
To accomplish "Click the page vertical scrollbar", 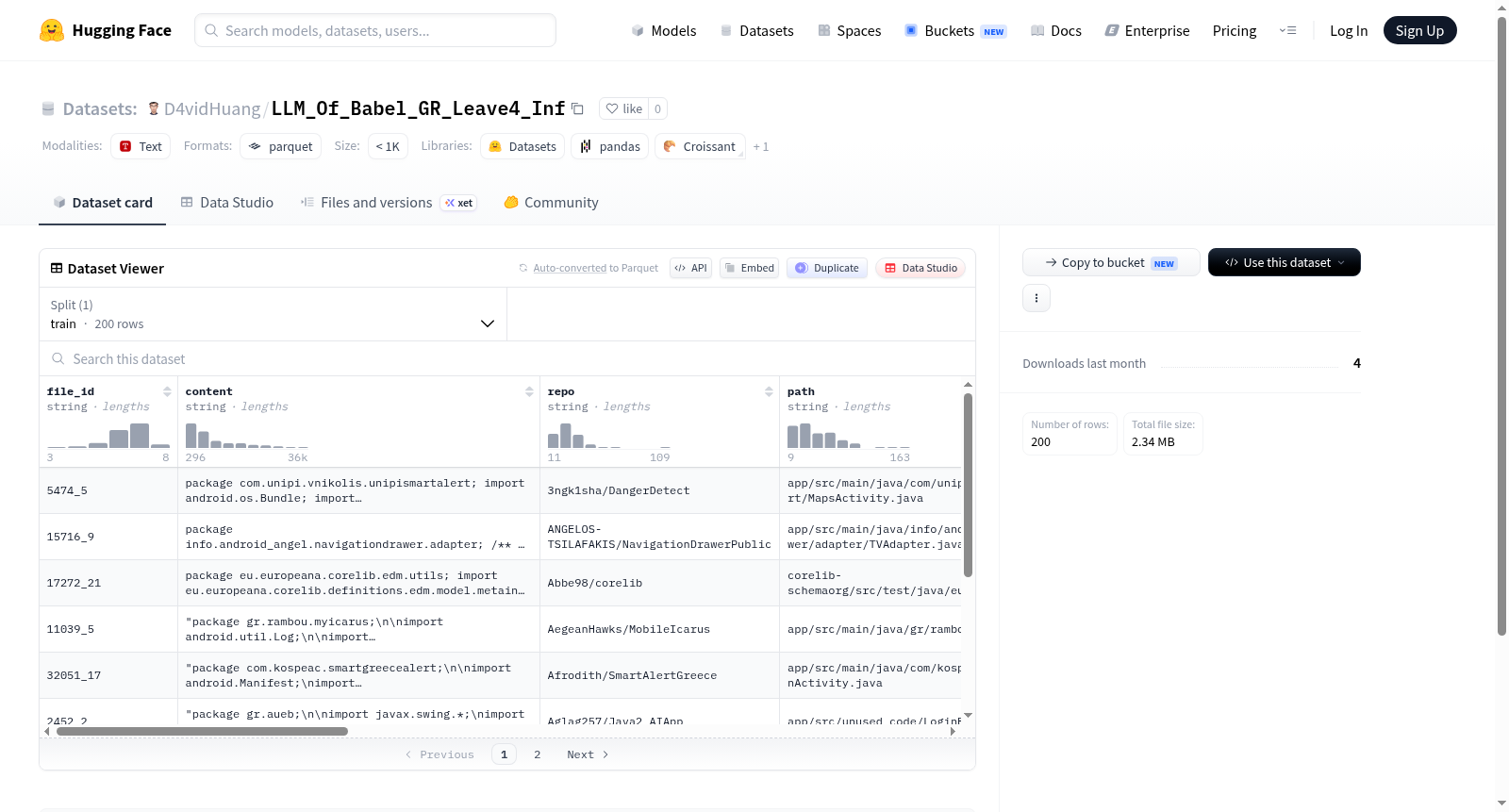I will tap(1501, 326).
